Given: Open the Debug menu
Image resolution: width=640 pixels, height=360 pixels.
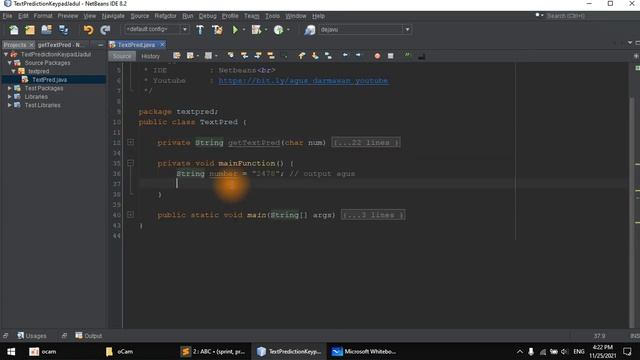Looking at the screenshot, I should (207, 16).
